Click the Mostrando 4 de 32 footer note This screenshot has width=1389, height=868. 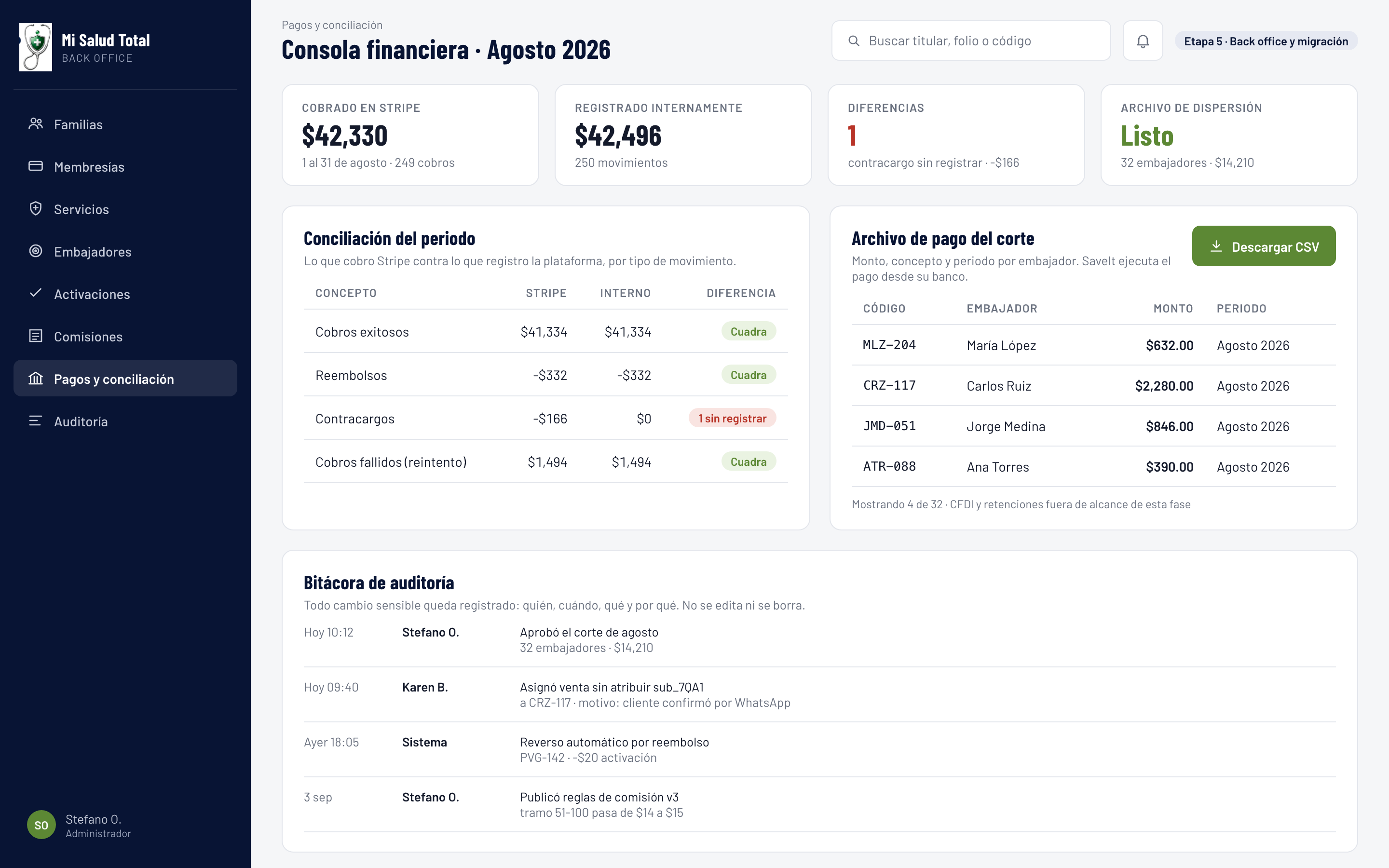coord(1021,504)
